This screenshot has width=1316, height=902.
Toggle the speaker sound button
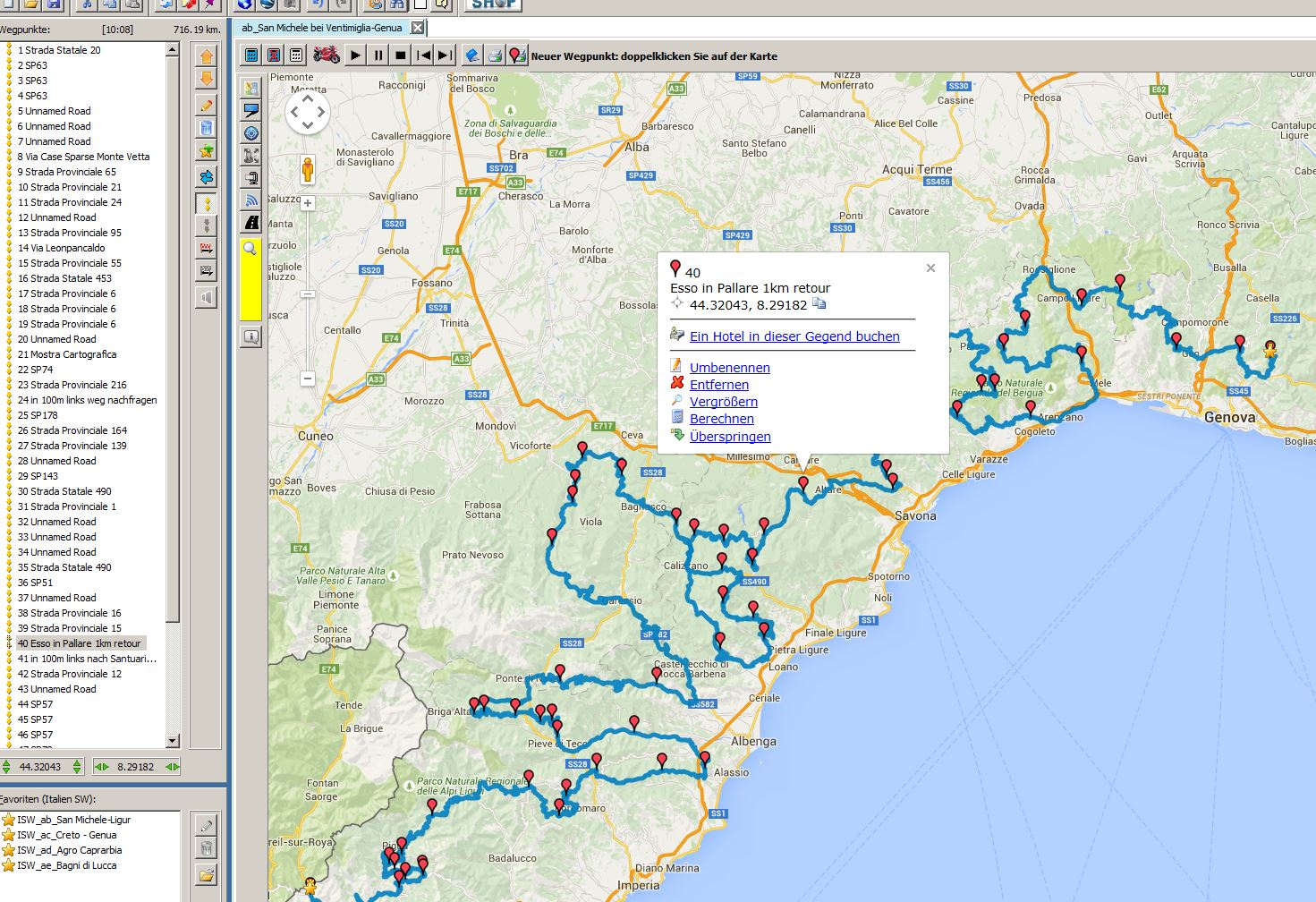pos(207,297)
